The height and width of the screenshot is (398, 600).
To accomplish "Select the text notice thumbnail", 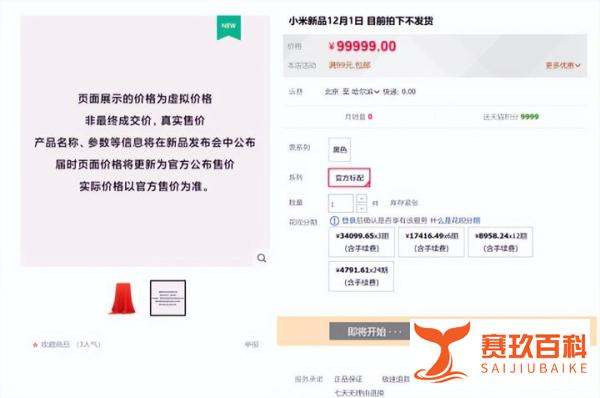I will [x=168, y=298].
